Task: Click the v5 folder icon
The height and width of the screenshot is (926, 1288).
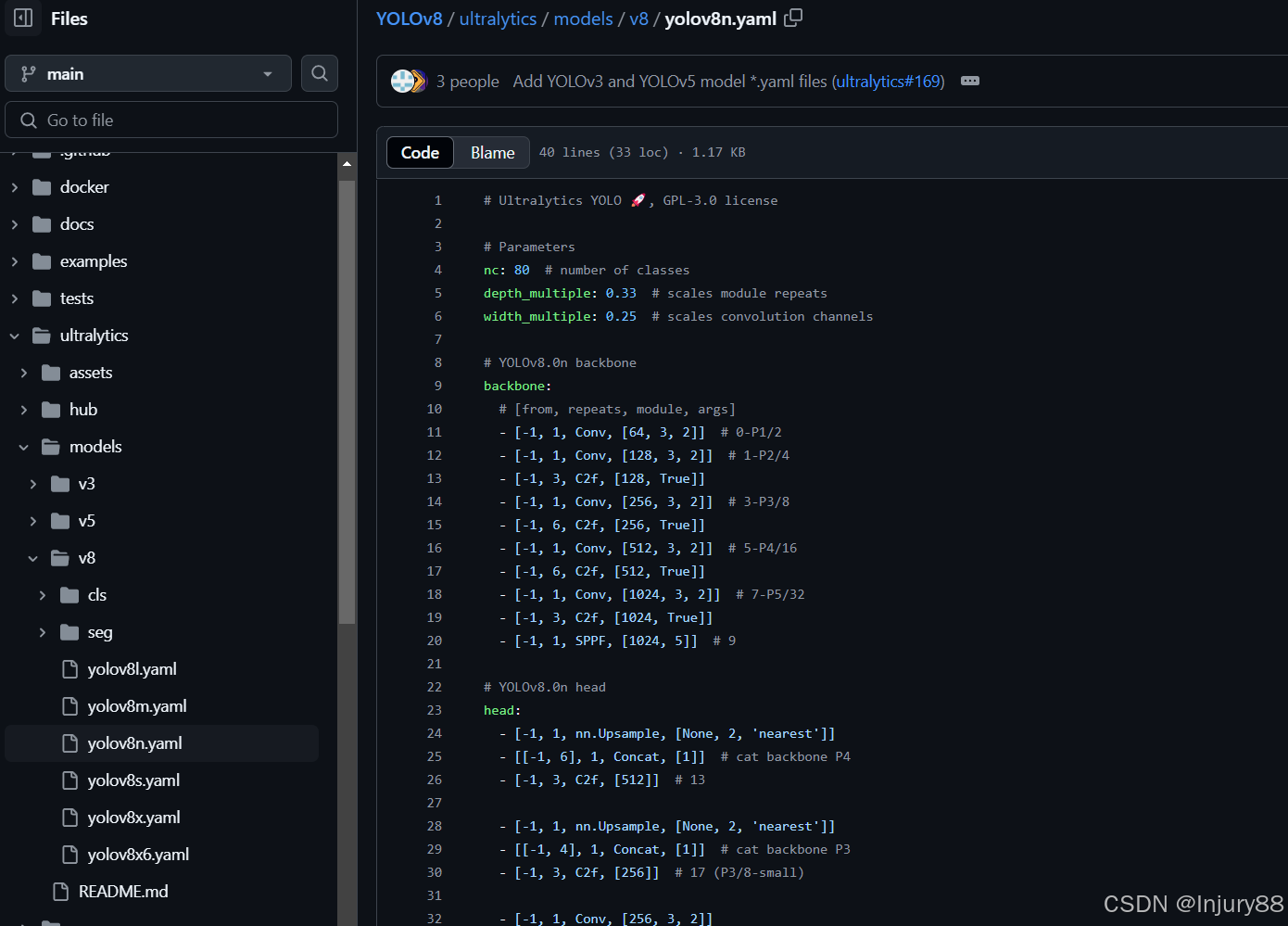Action: 60,521
